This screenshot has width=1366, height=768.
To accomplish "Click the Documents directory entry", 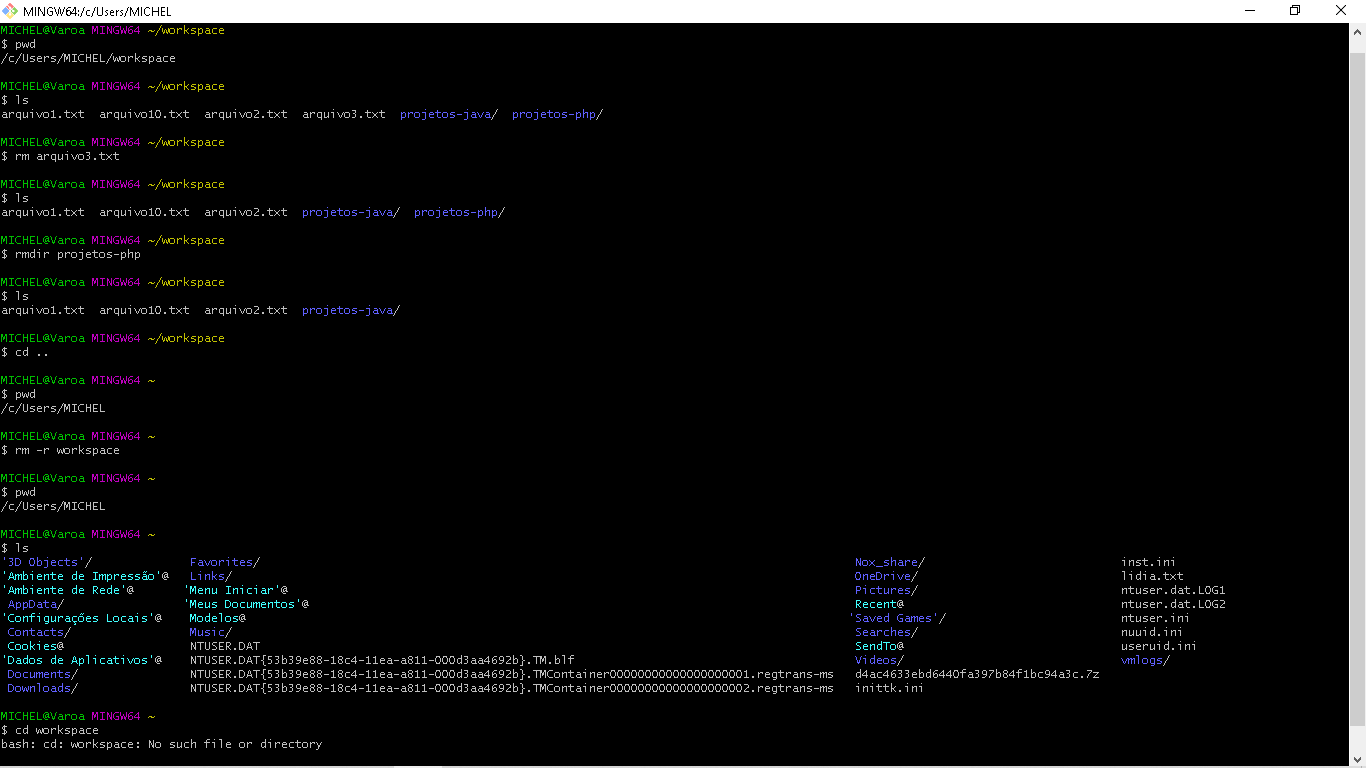I will (42, 674).
